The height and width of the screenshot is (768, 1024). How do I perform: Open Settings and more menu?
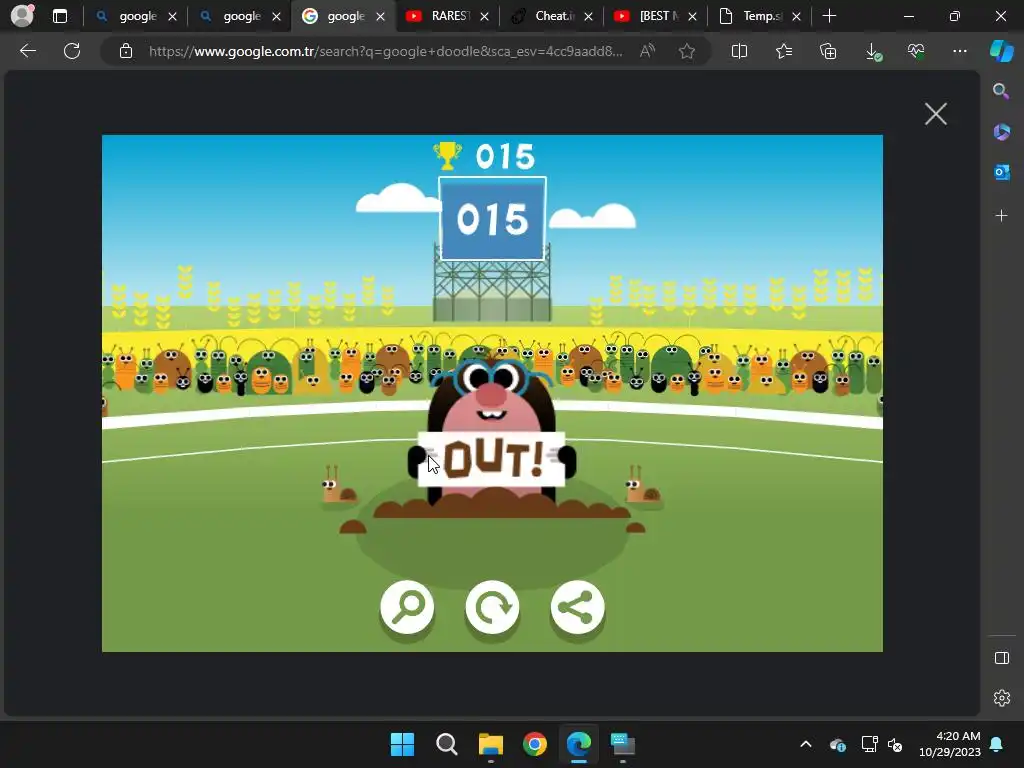960,51
